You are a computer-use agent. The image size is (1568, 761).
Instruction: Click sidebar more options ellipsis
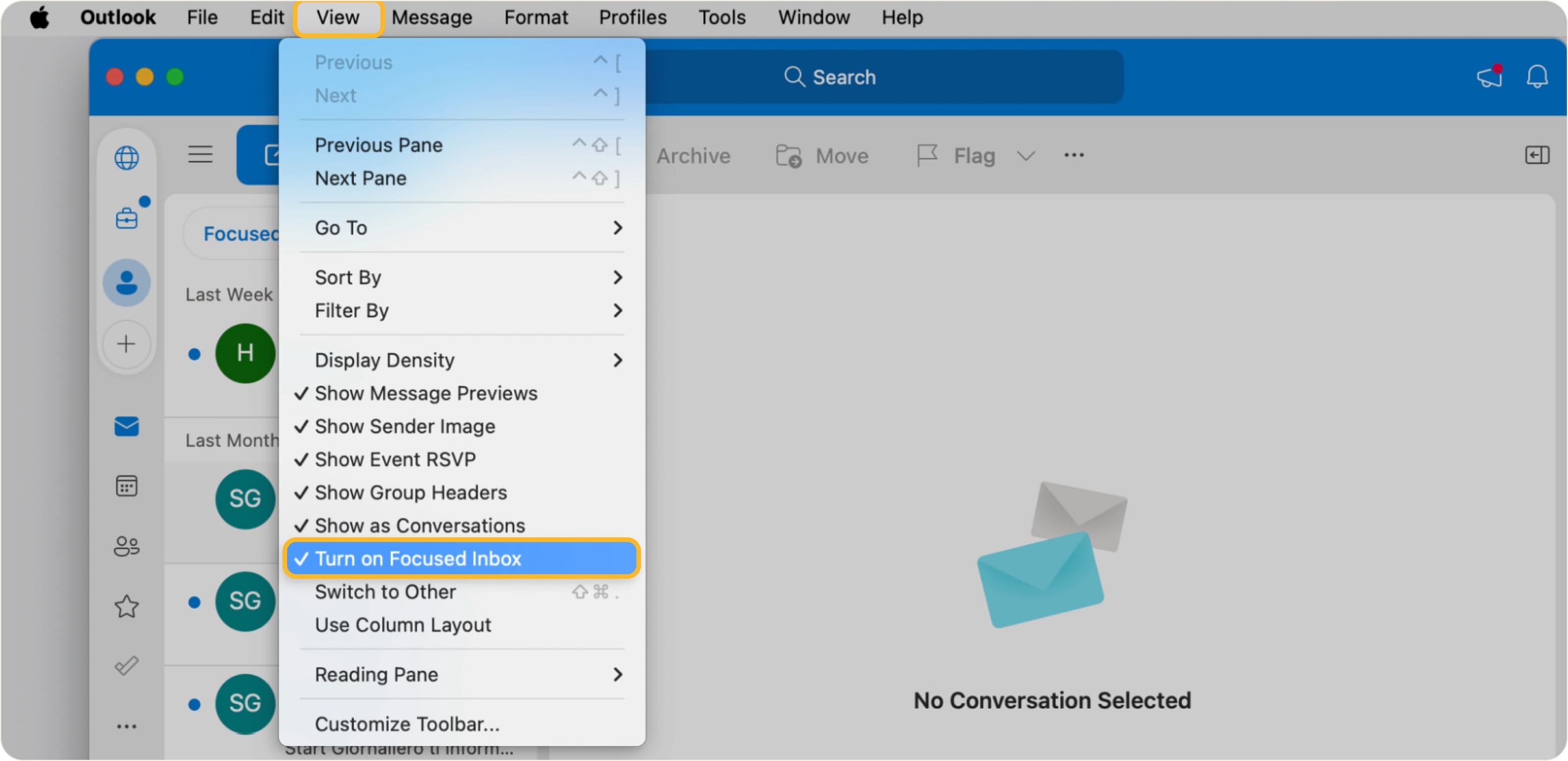pyautogui.click(x=127, y=726)
